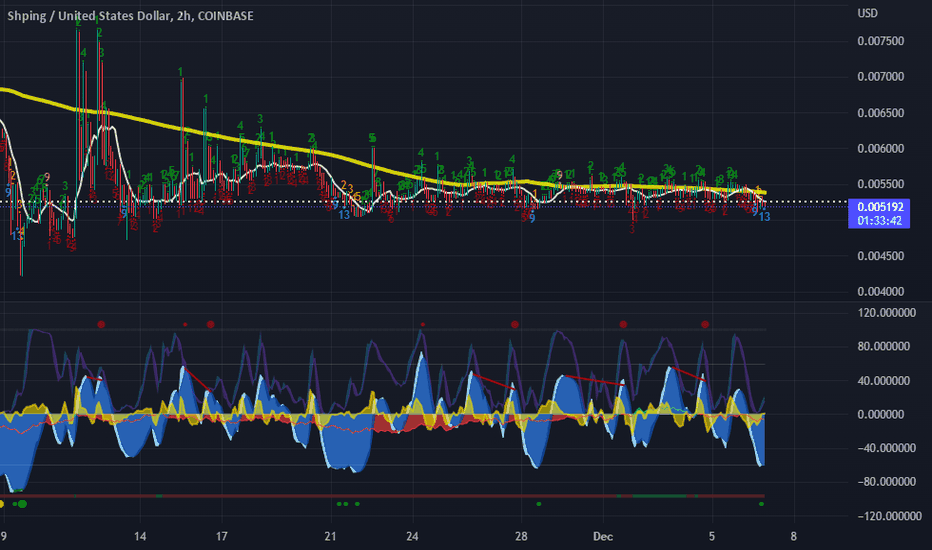
Task: Click the green dot at oscillator bottom far right
Action: coord(761,504)
